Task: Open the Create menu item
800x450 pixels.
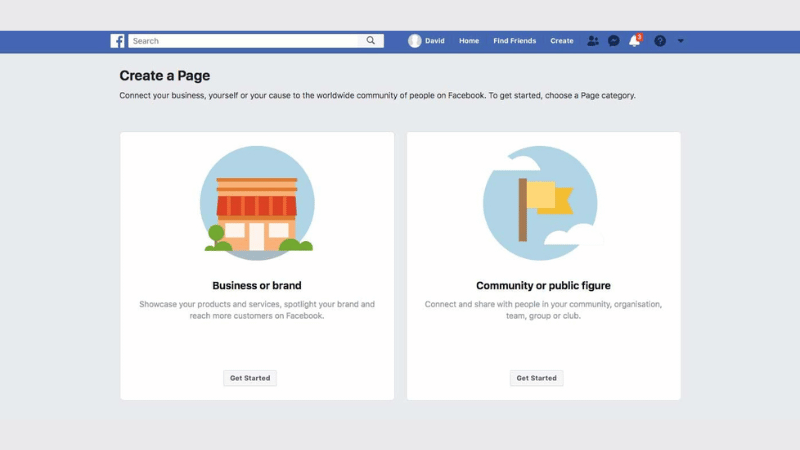Action: click(x=562, y=41)
